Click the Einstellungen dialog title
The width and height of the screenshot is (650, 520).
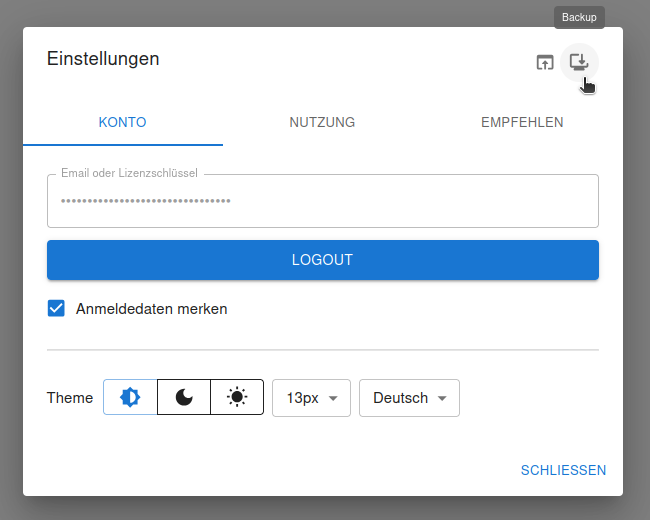tap(103, 59)
